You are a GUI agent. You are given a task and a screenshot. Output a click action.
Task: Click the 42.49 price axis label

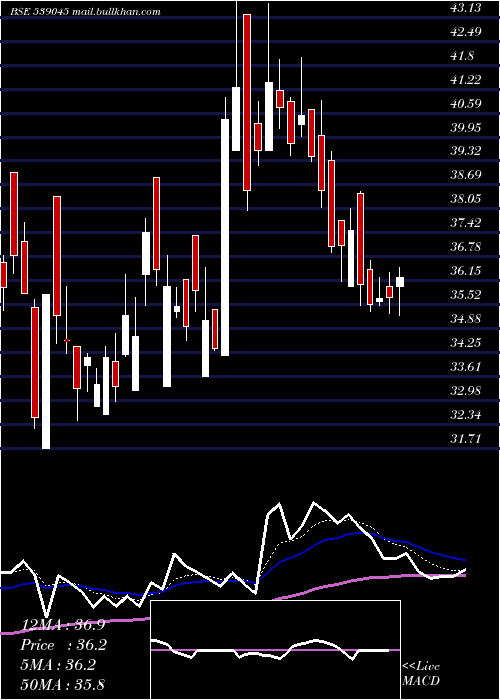click(x=467, y=32)
